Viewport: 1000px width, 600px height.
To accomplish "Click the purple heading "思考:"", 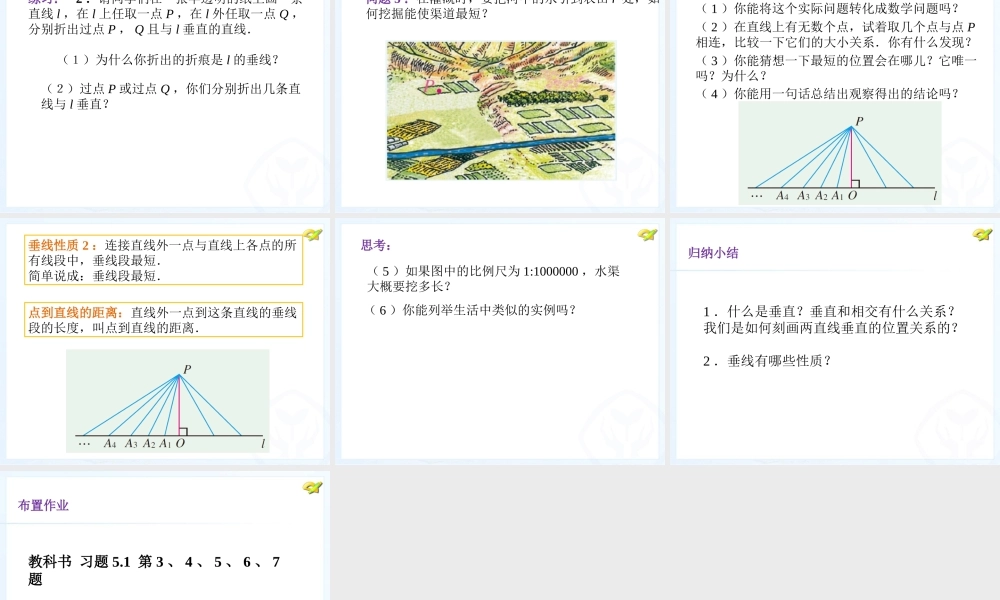I will [376, 245].
